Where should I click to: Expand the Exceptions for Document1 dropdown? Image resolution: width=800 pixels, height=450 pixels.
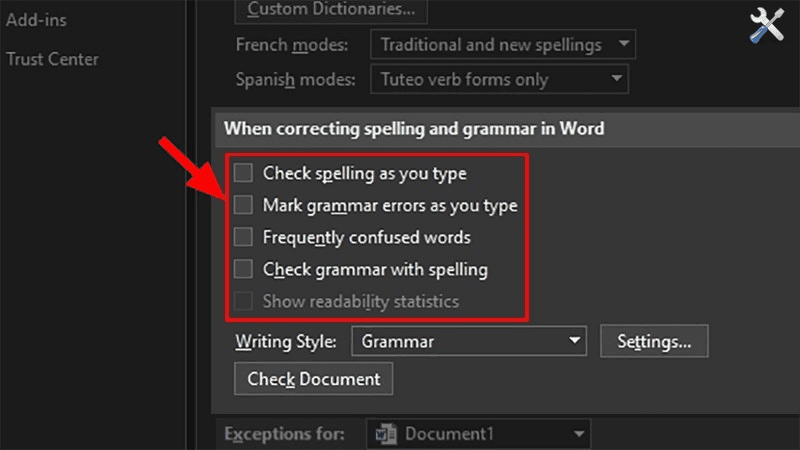point(480,434)
